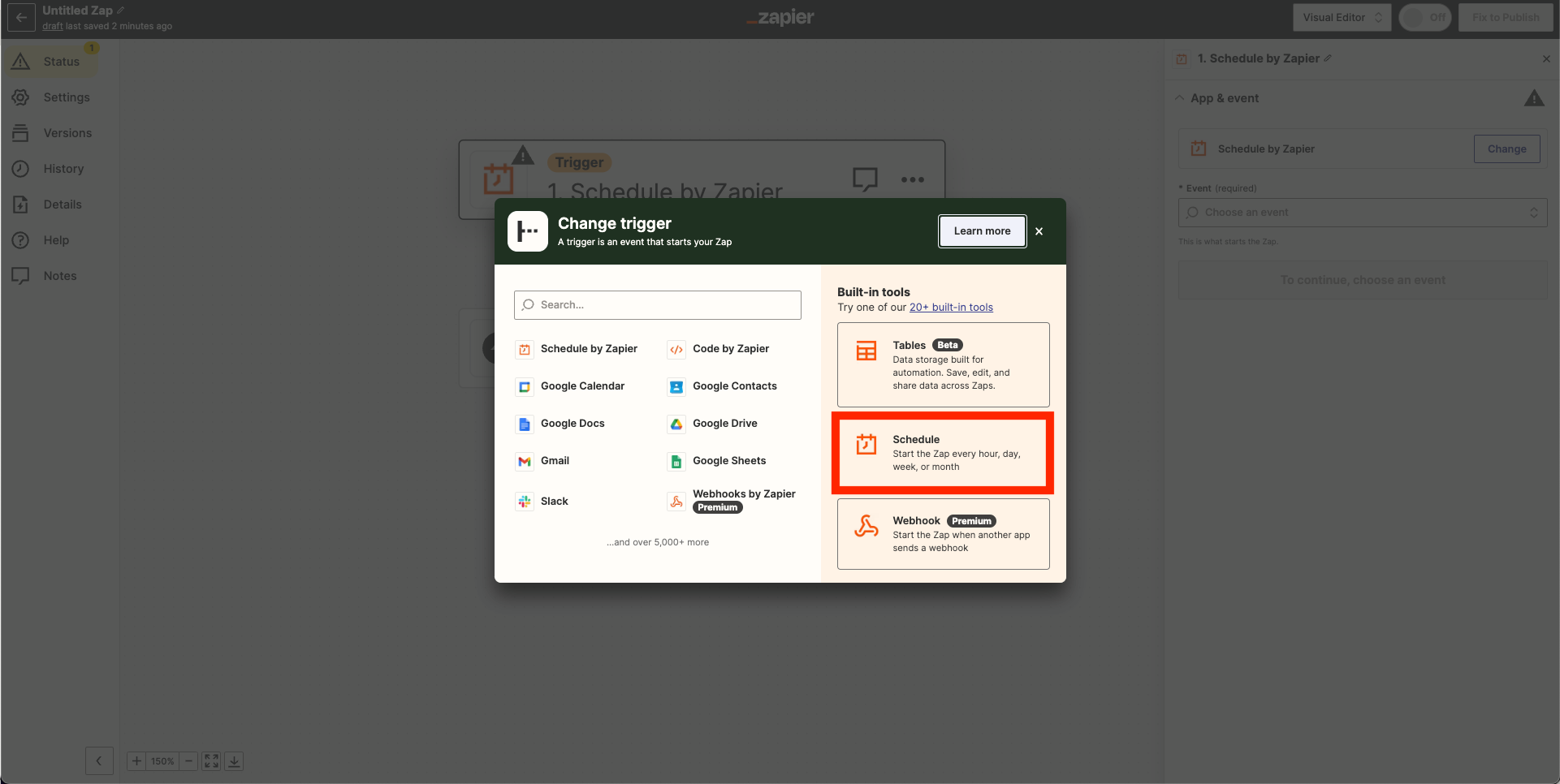Select Gmail app

(542, 461)
